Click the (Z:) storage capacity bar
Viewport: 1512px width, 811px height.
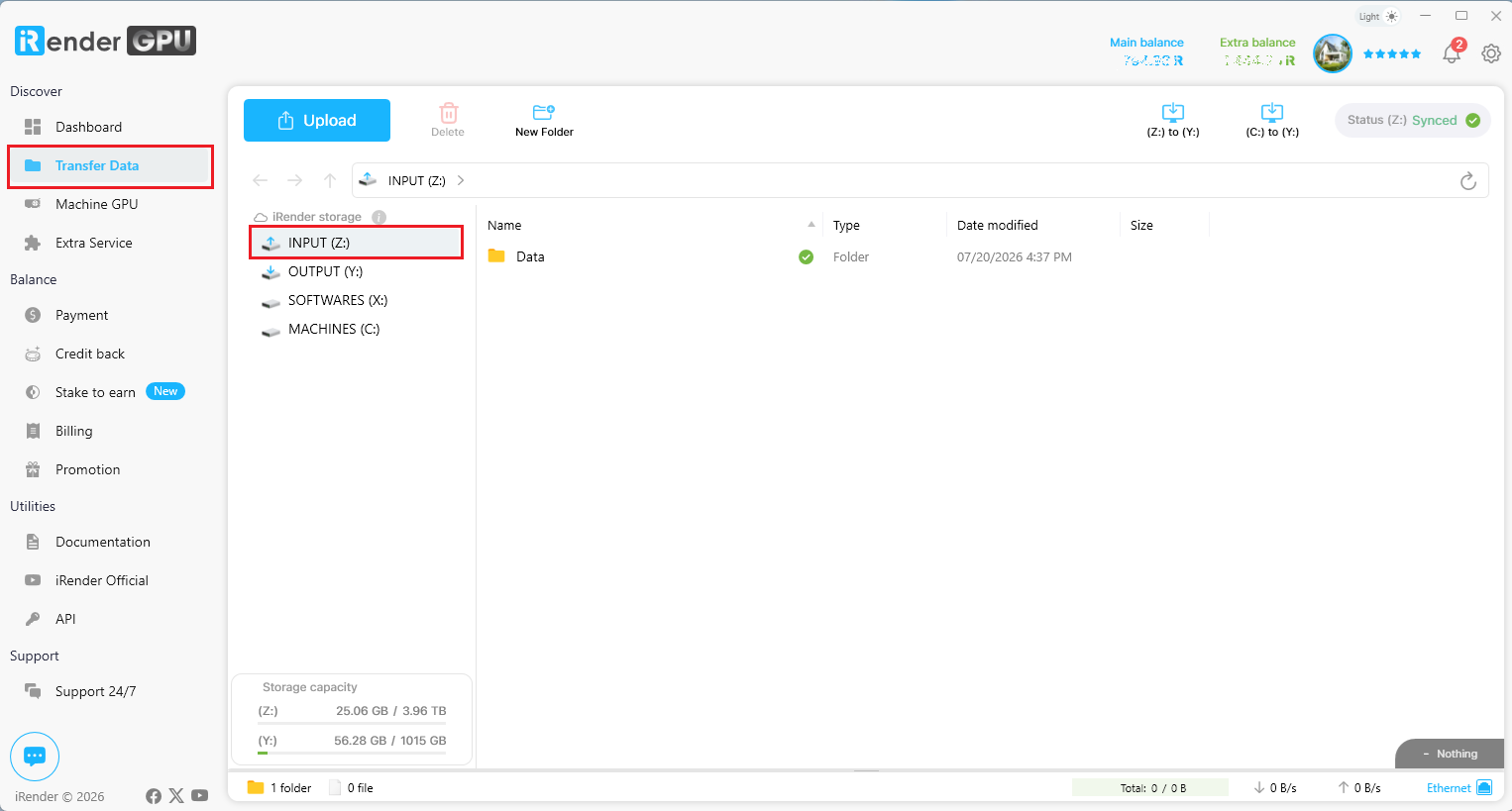(352, 723)
